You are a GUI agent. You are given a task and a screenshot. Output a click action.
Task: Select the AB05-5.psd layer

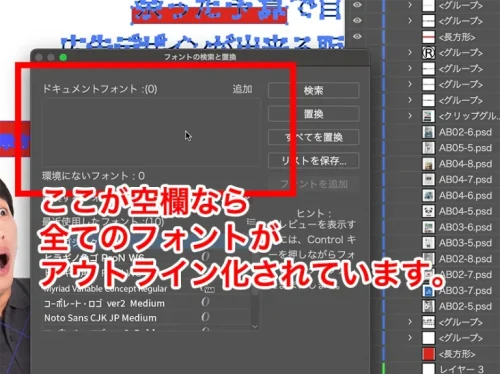point(465,148)
